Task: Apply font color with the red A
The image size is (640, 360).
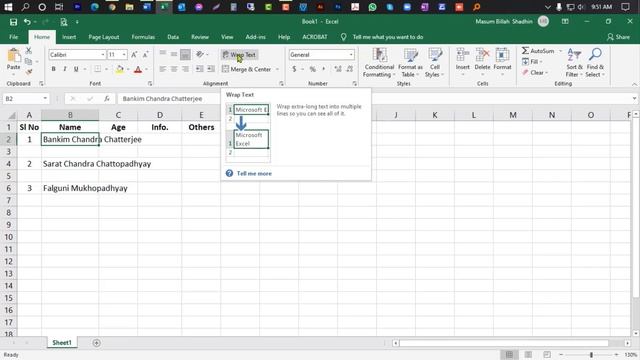Action: [138, 69]
